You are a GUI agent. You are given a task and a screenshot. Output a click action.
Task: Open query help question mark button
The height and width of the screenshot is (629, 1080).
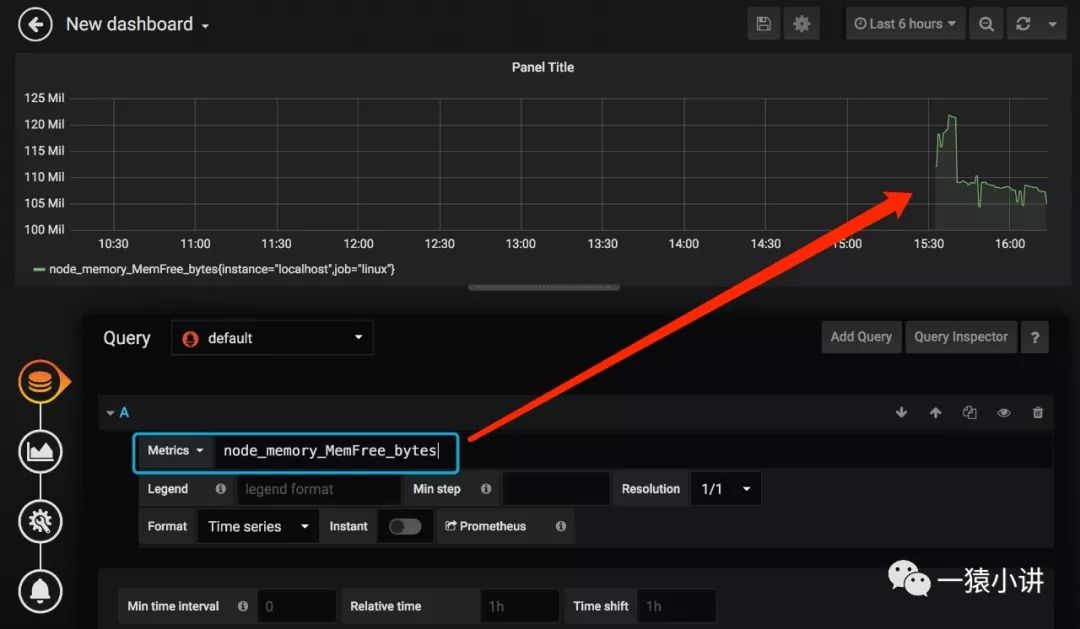[x=1035, y=338]
